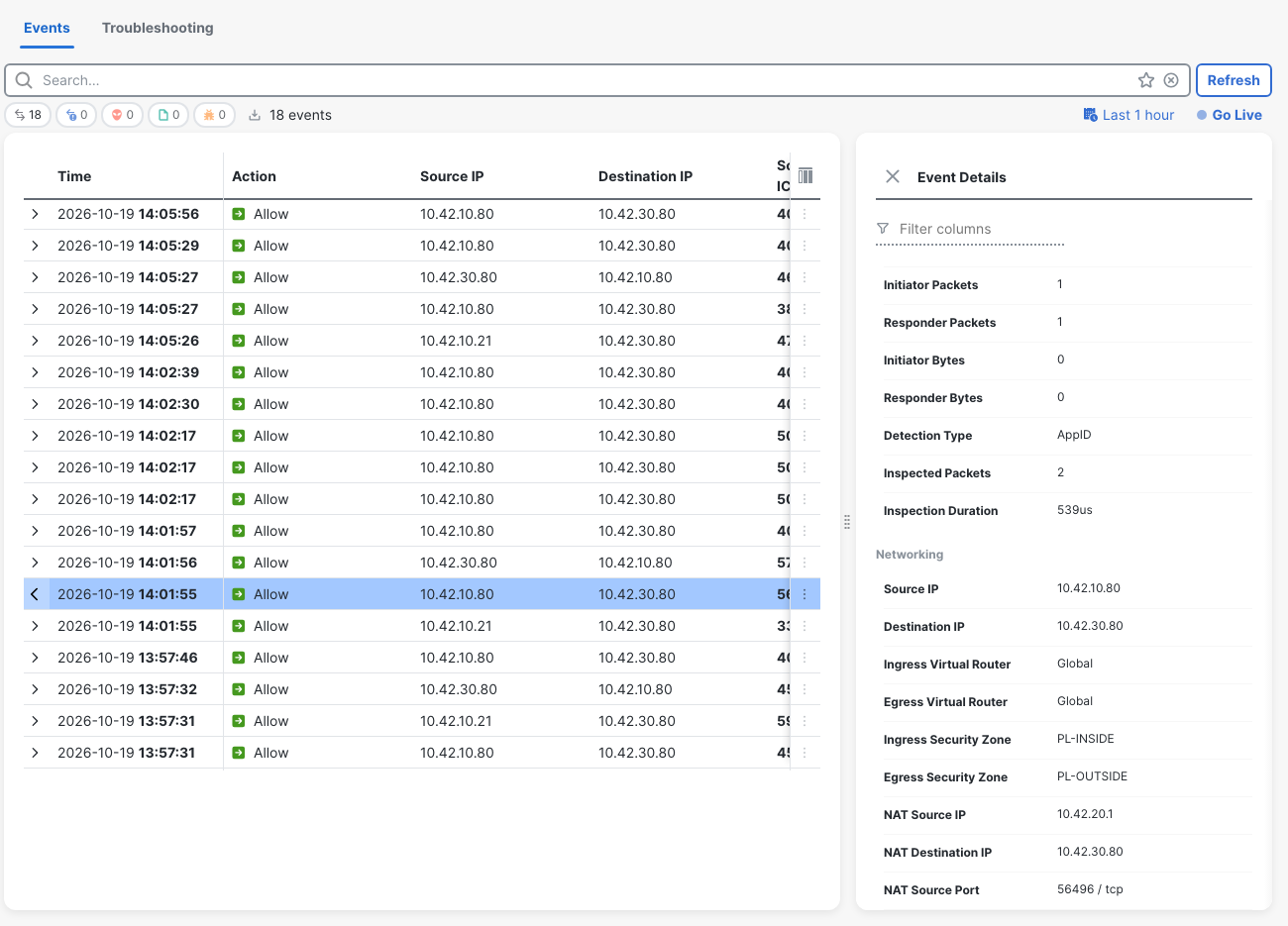Open the three-dot menu for the 13:57:46 event
Viewport: 1288px width, 926px height.
(805, 658)
